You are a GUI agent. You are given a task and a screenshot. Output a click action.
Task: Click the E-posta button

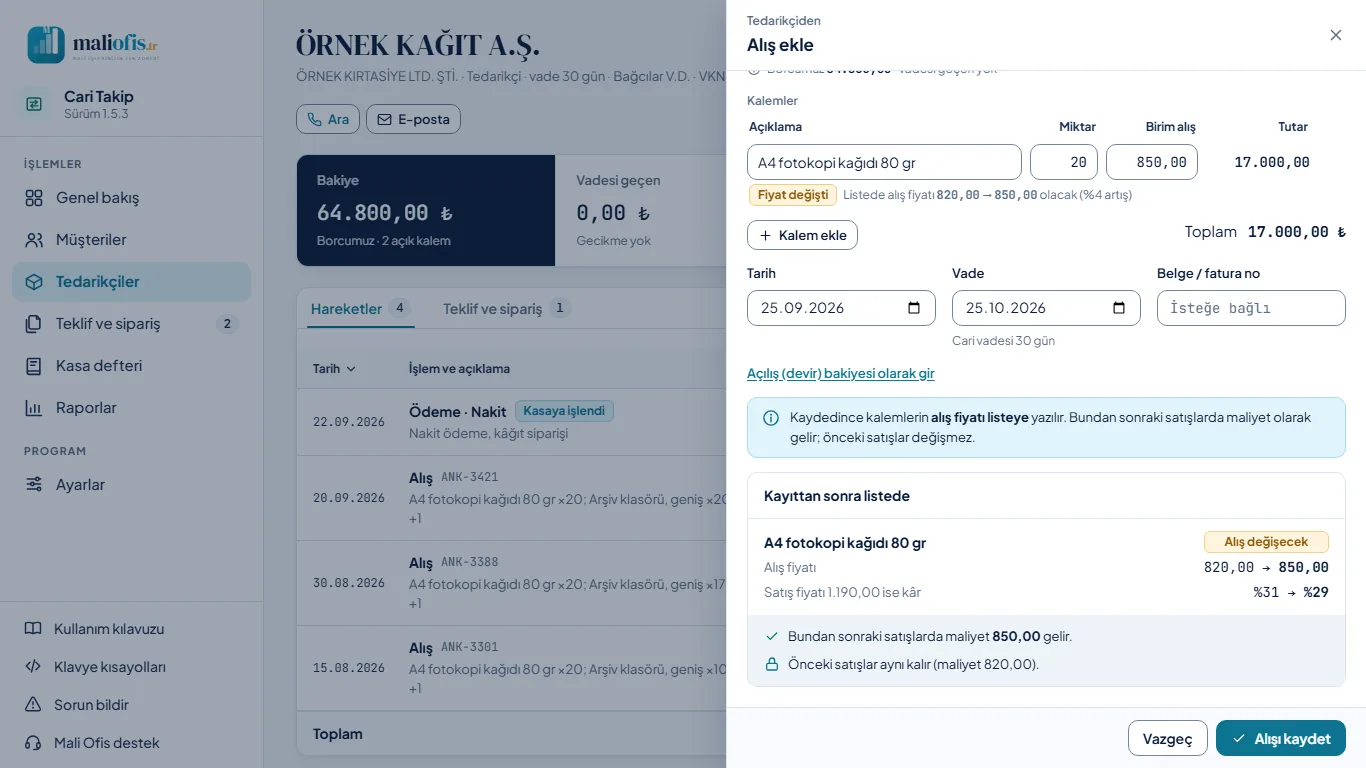[x=413, y=119]
